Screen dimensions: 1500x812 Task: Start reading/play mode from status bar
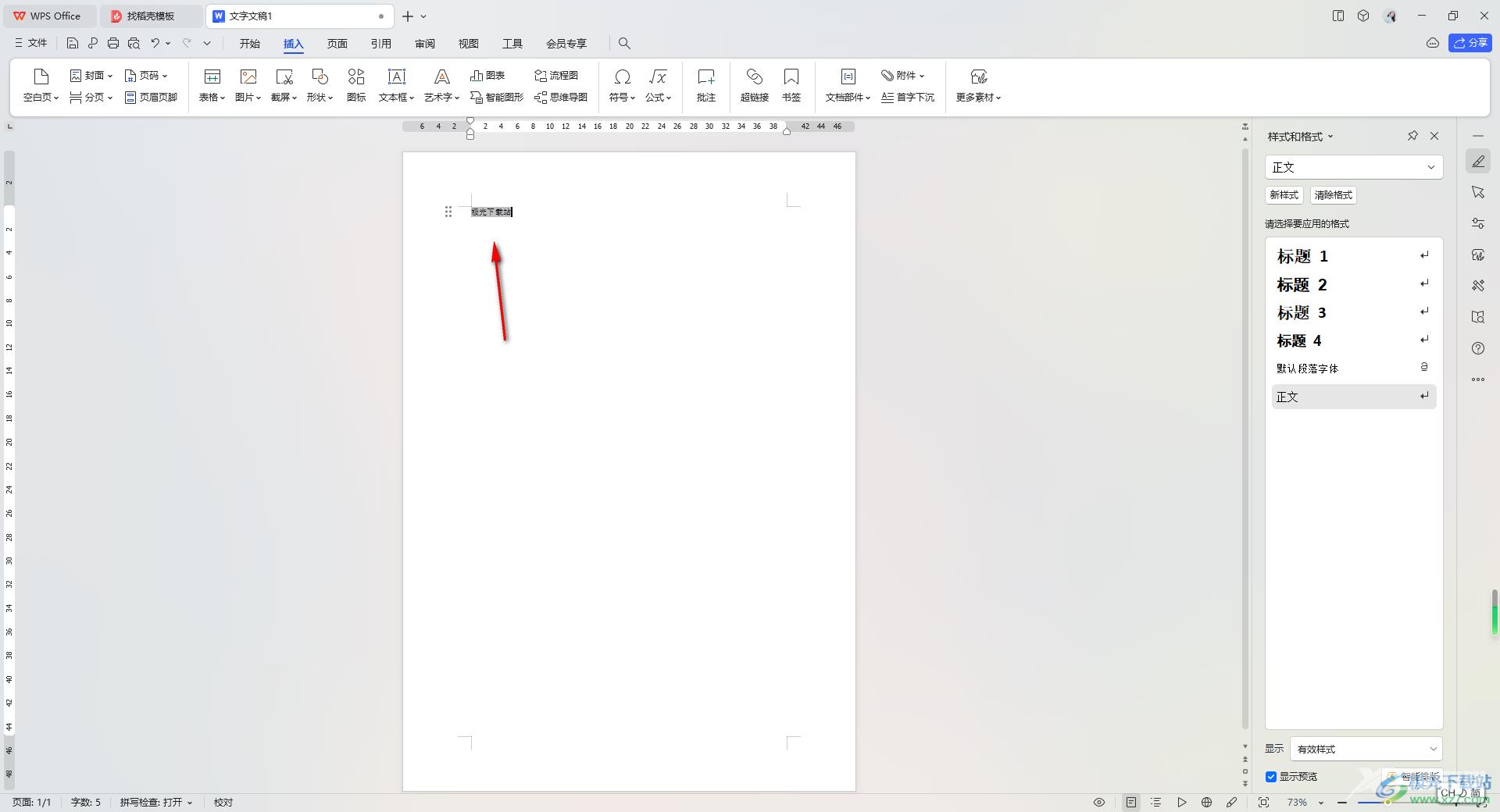pyautogui.click(x=1182, y=803)
